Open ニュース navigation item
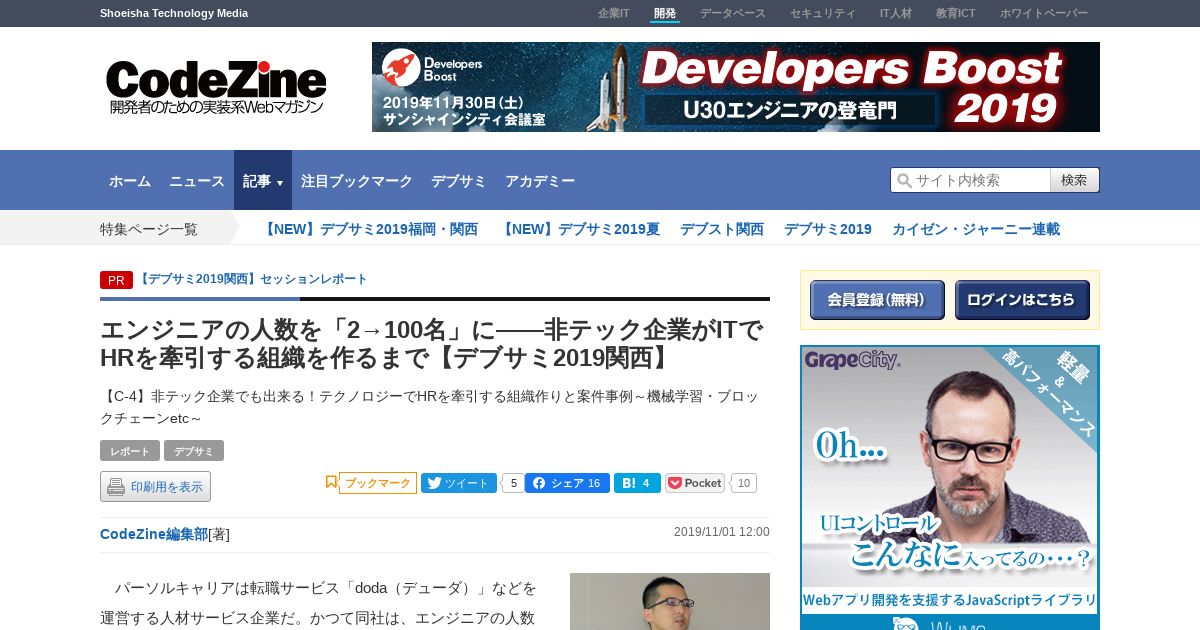 pyautogui.click(x=197, y=181)
